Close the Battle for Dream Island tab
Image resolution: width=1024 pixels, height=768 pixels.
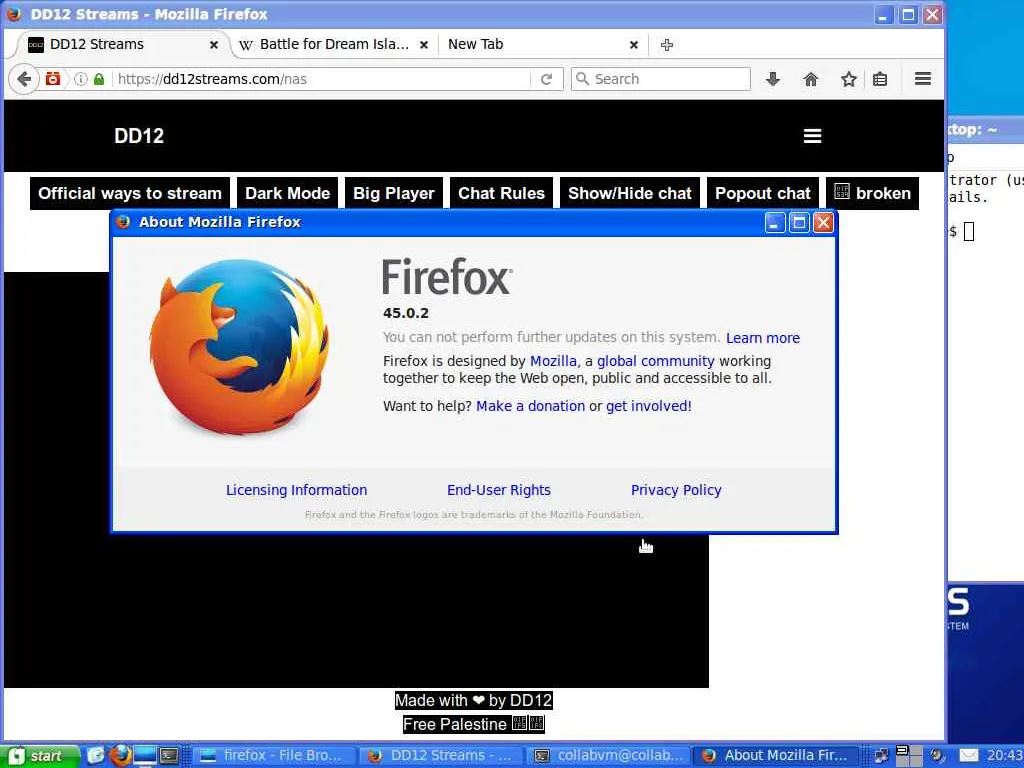[x=424, y=45]
